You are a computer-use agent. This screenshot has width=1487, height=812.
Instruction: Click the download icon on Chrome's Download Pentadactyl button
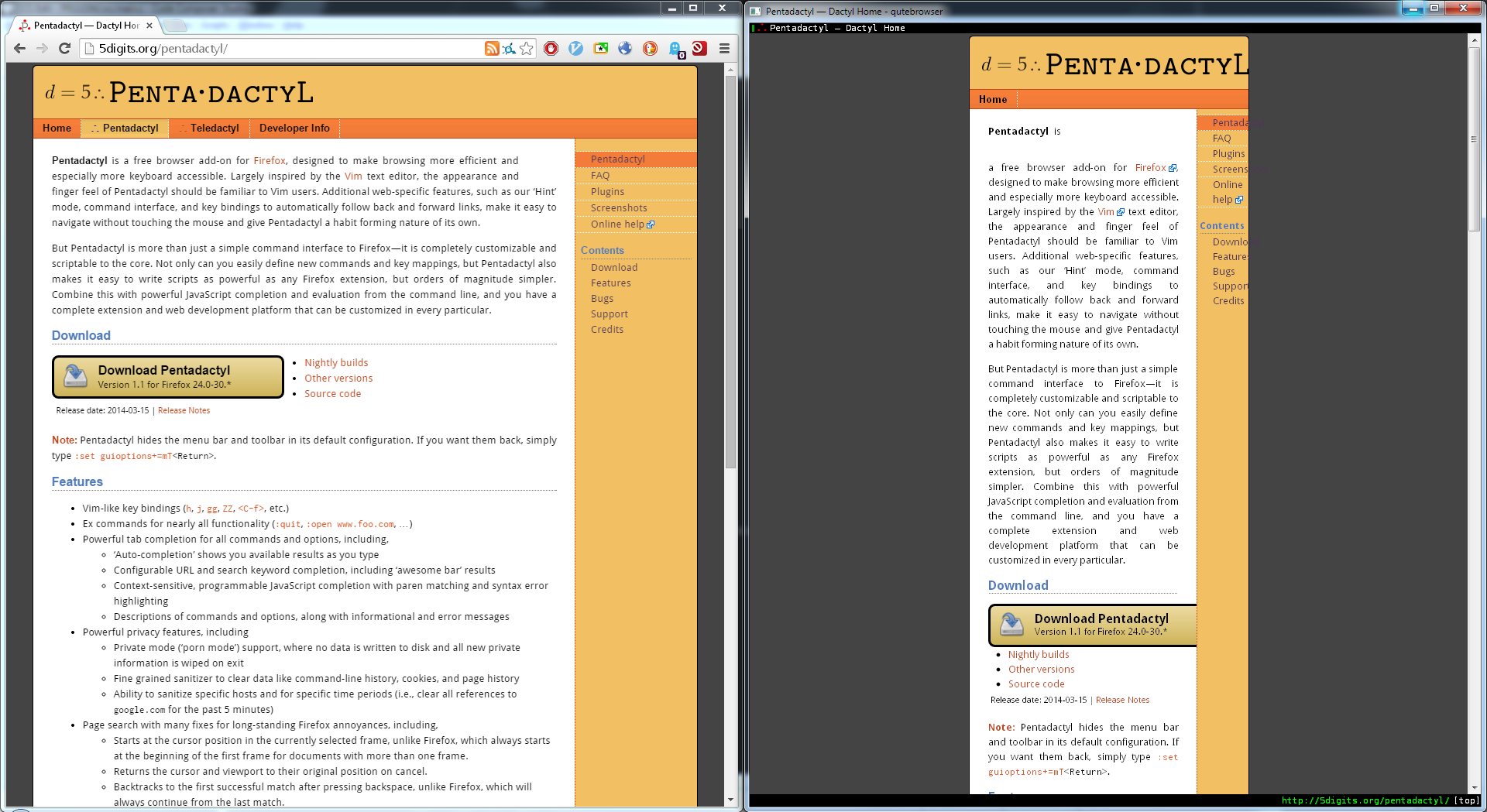pos(75,375)
